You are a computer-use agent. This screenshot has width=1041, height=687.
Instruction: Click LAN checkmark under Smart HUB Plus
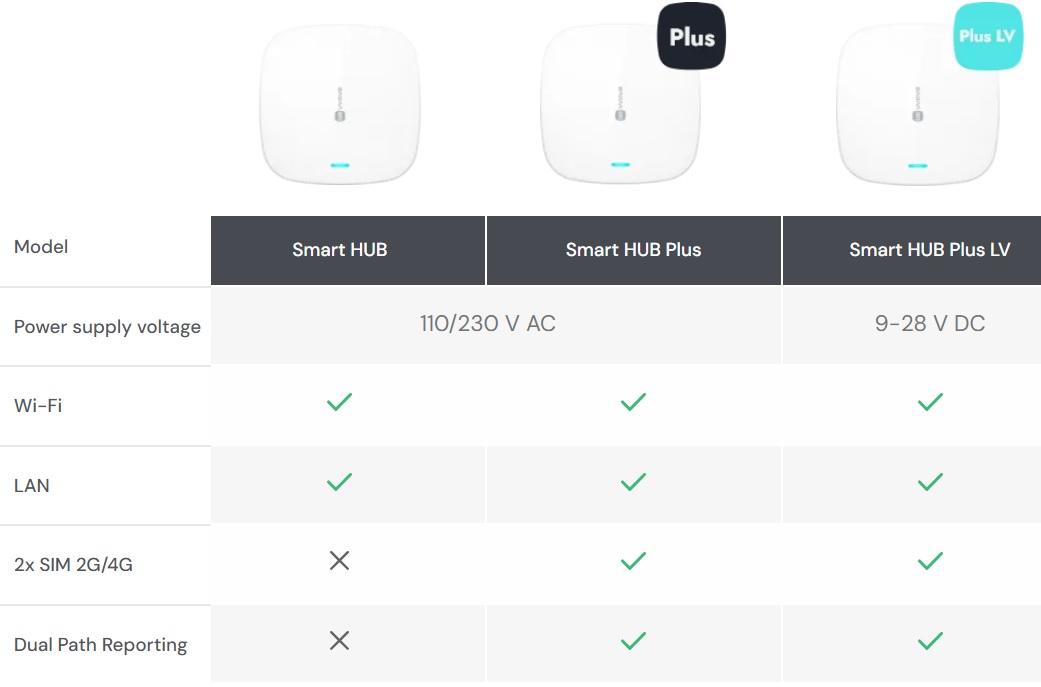point(633,482)
